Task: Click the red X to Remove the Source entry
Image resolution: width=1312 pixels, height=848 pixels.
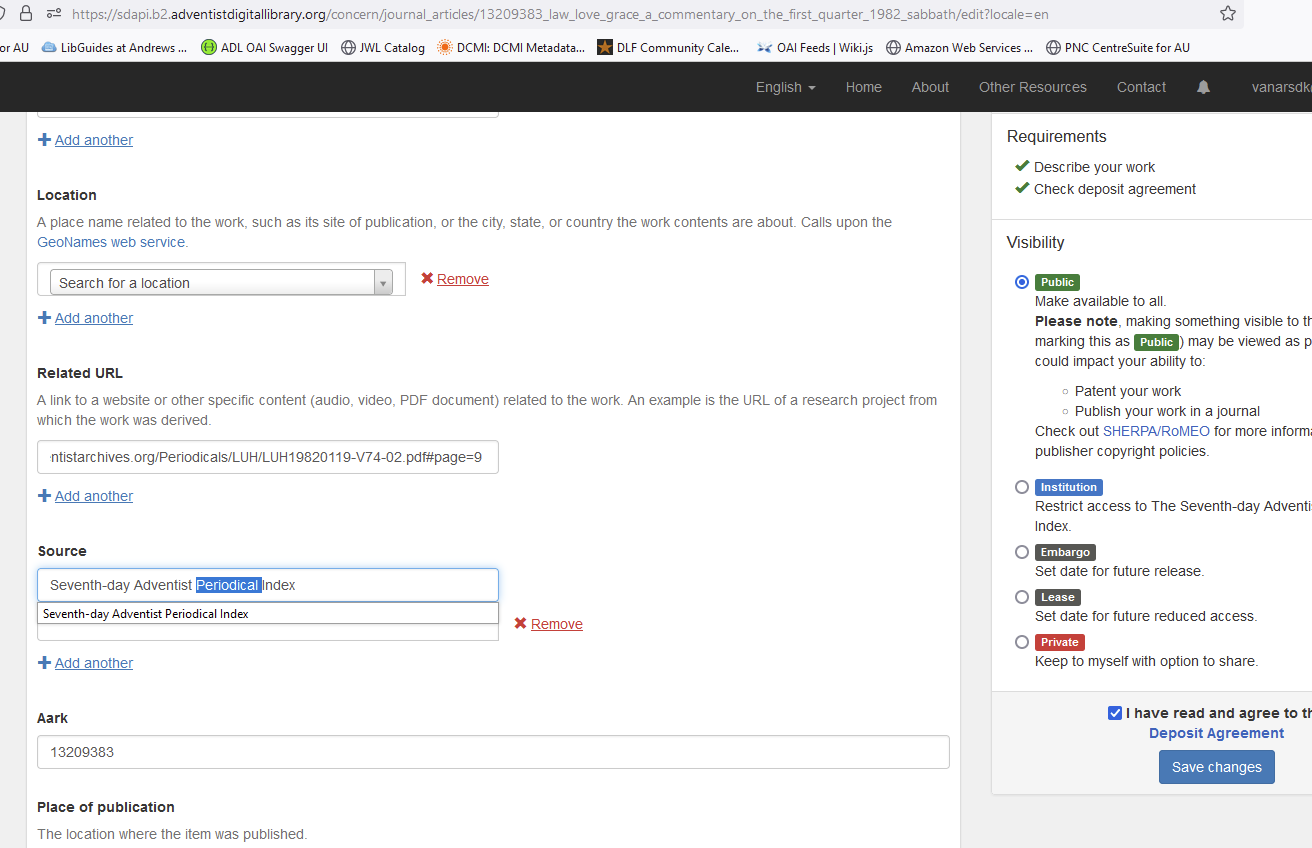Action: (521, 623)
